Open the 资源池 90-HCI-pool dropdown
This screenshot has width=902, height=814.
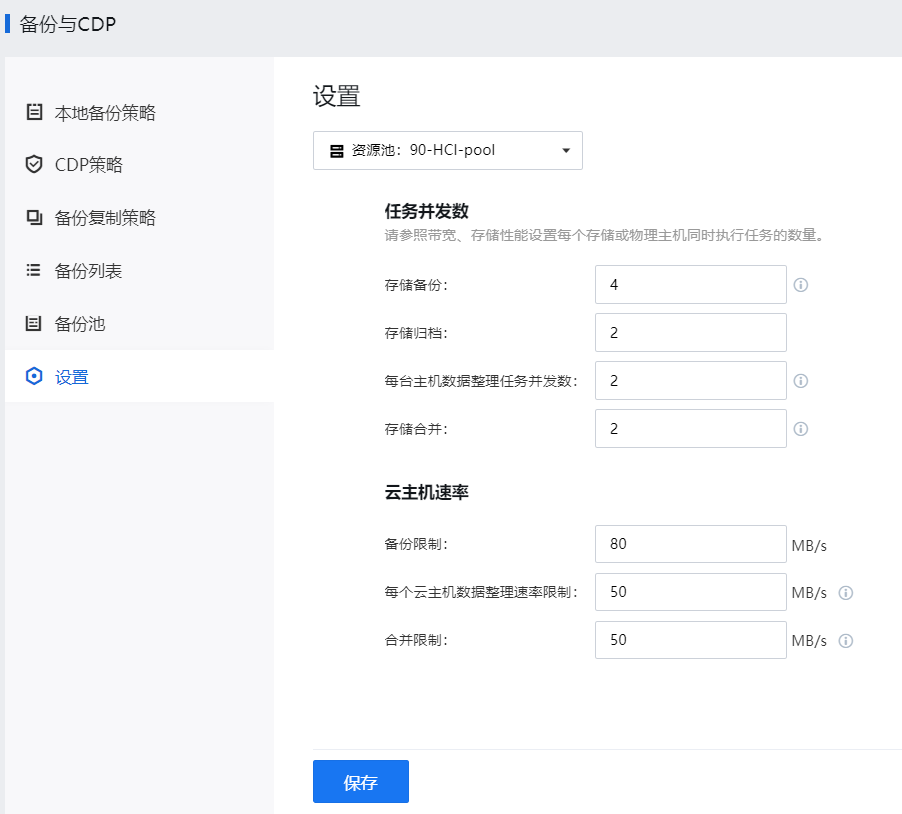click(447, 151)
